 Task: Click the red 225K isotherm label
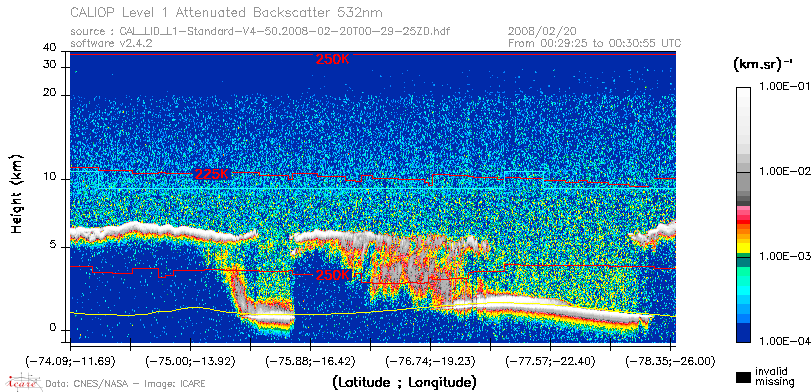pyautogui.click(x=211, y=174)
